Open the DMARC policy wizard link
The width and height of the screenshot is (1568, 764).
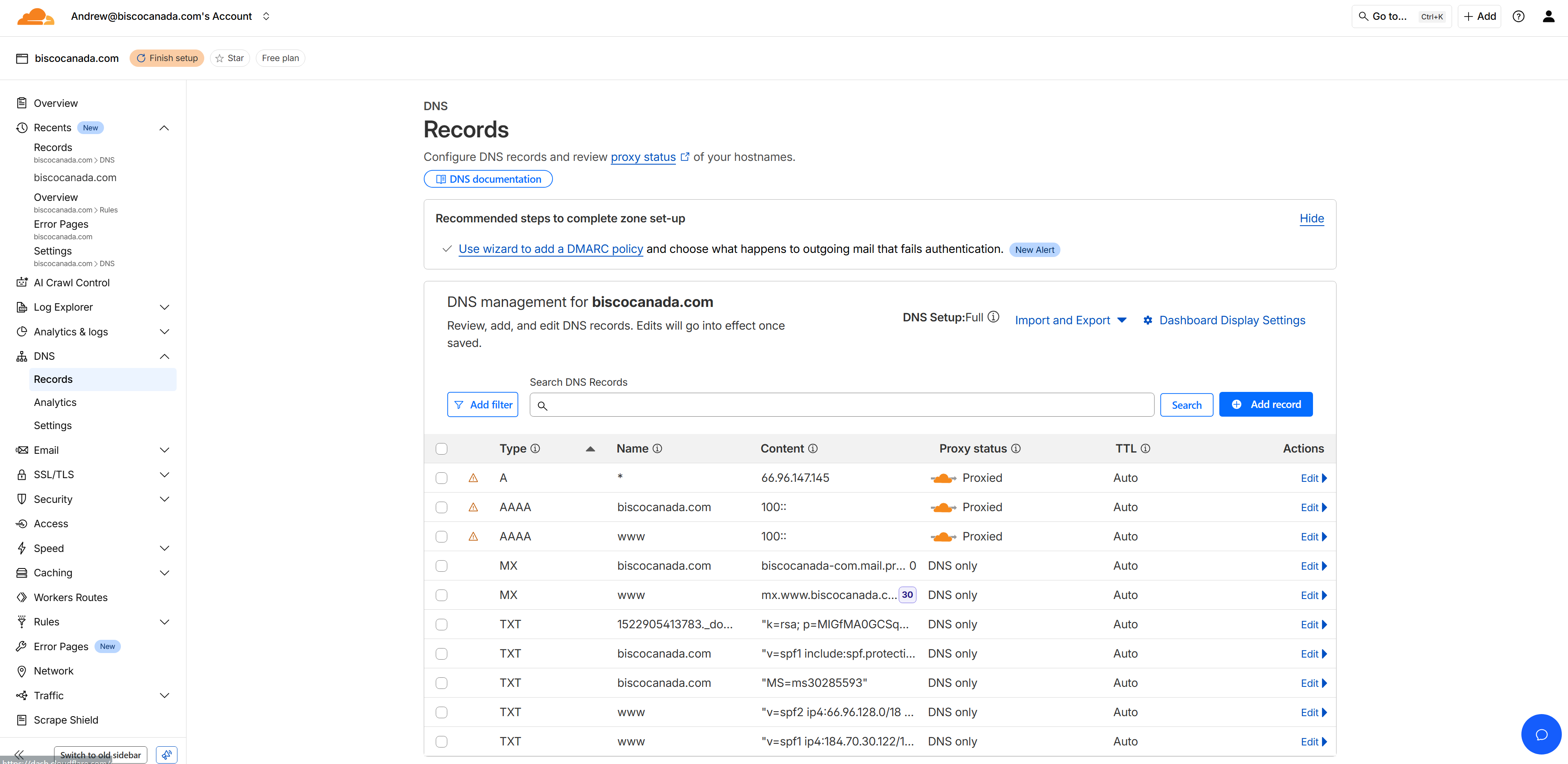point(550,249)
